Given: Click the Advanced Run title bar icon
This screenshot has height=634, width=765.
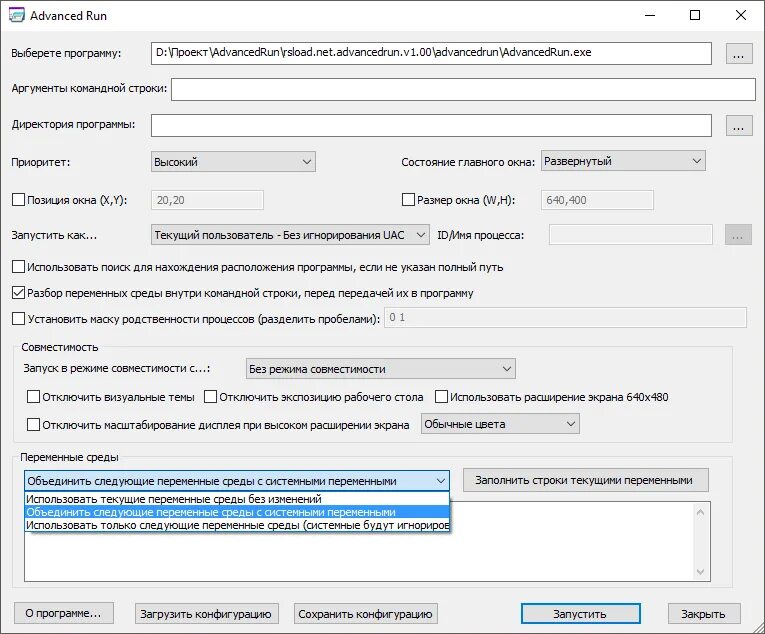Looking at the screenshot, I should click(x=17, y=15).
